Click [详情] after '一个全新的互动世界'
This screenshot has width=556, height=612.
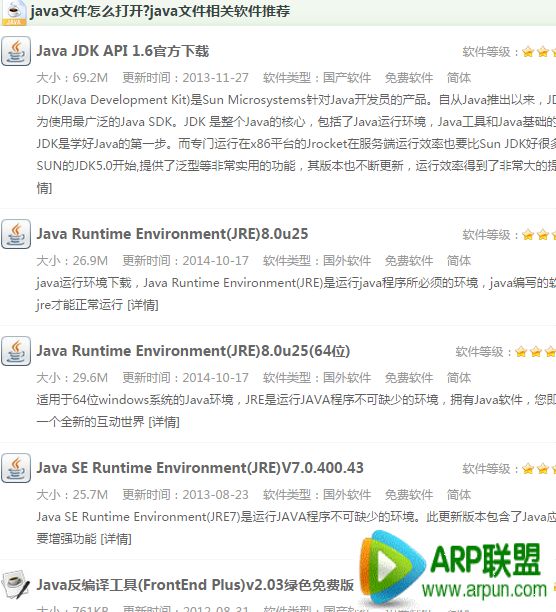point(164,422)
